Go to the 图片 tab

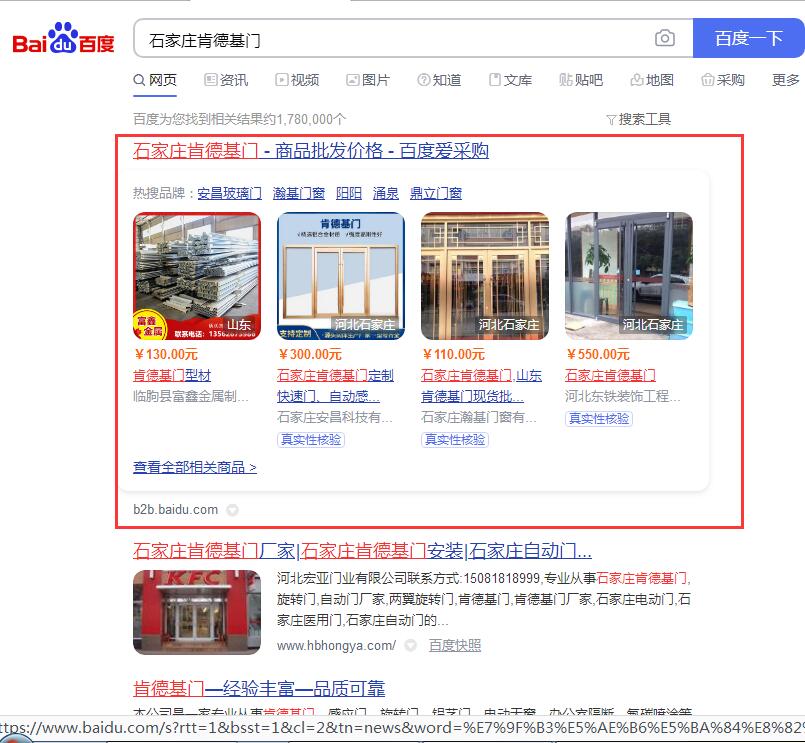(368, 80)
